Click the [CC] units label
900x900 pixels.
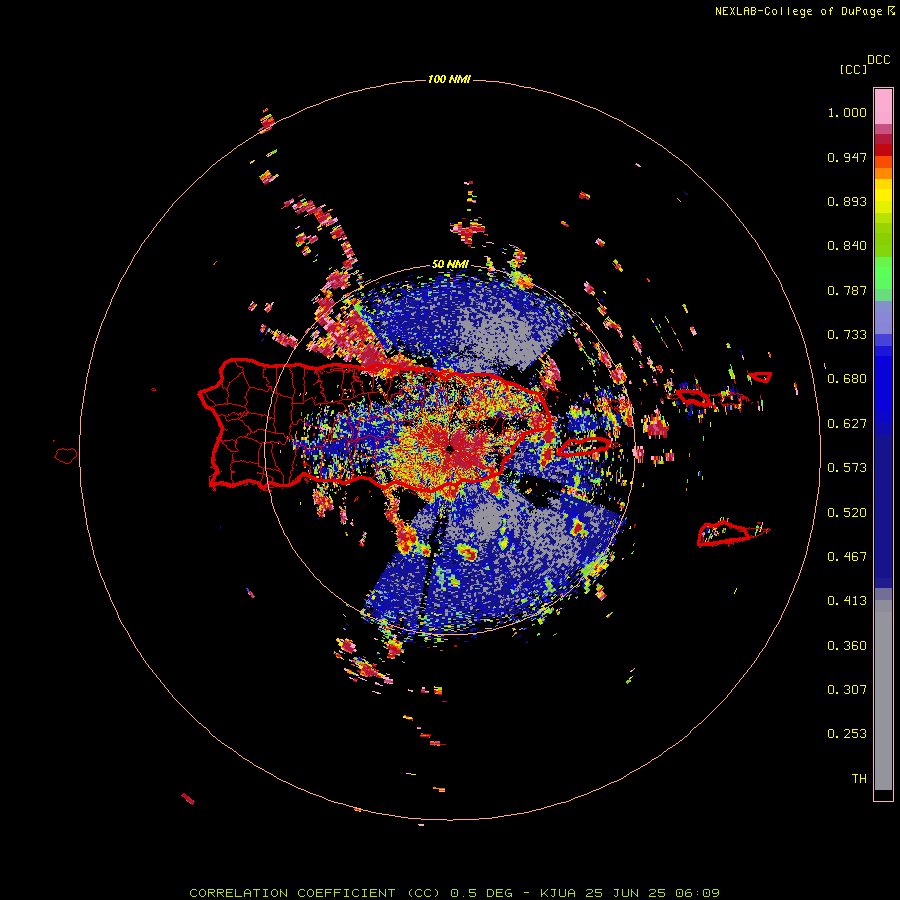coord(853,69)
